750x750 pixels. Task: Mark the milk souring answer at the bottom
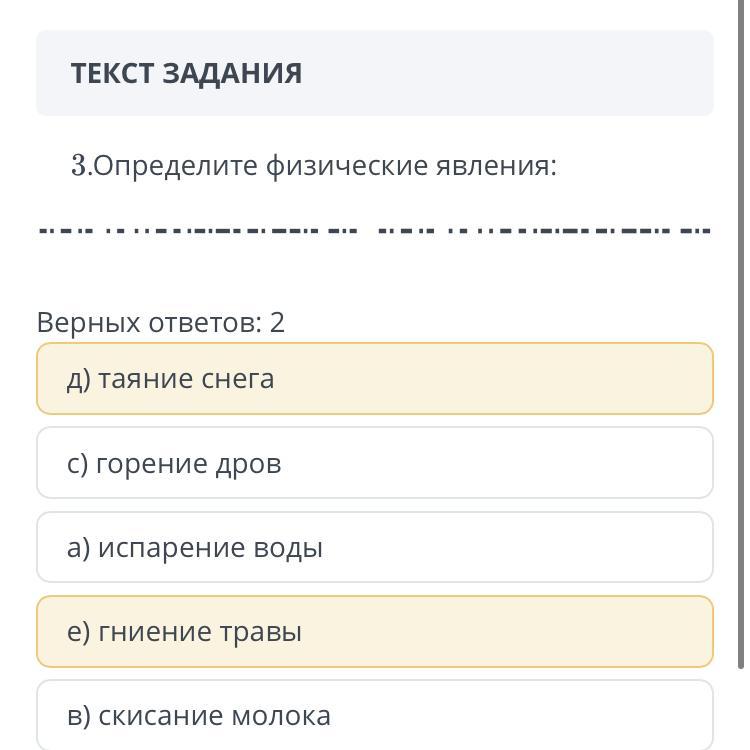pyautogui.click(x=374, y=715)
